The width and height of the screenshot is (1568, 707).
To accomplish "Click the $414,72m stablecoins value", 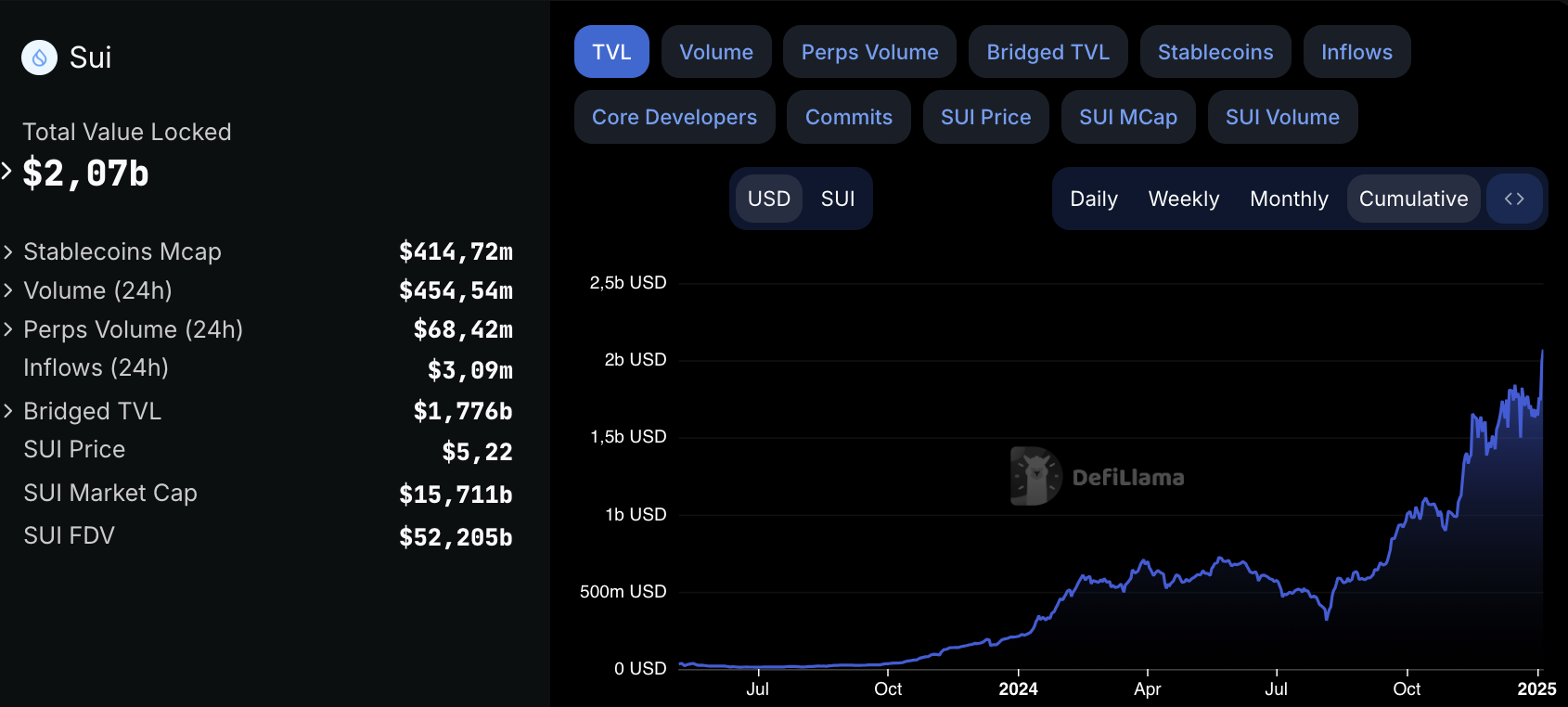I will point(456,251).
